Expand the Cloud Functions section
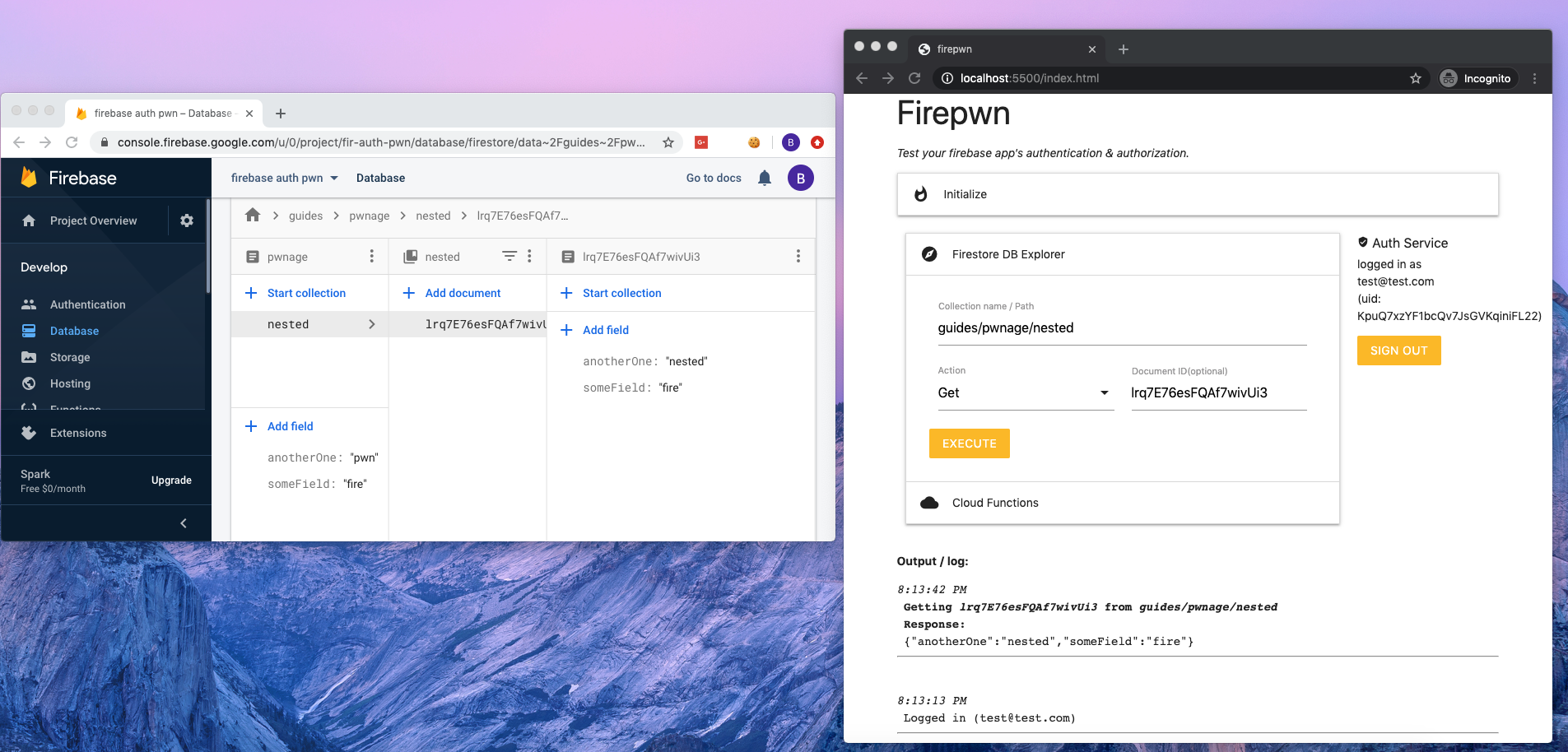This screenshot has width=1568, height=752. (x=1123, y=503)
